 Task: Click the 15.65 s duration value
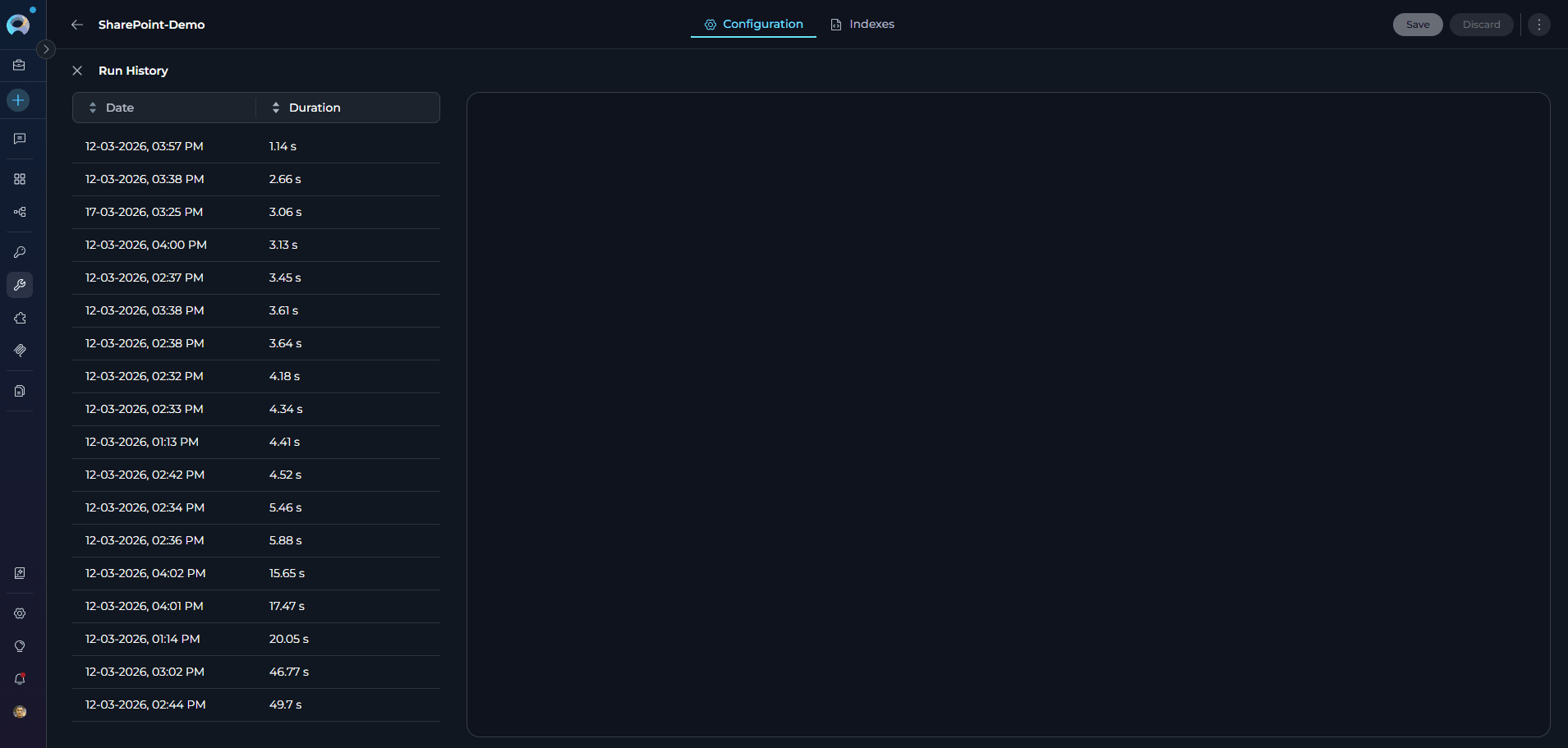pos(287,573)
